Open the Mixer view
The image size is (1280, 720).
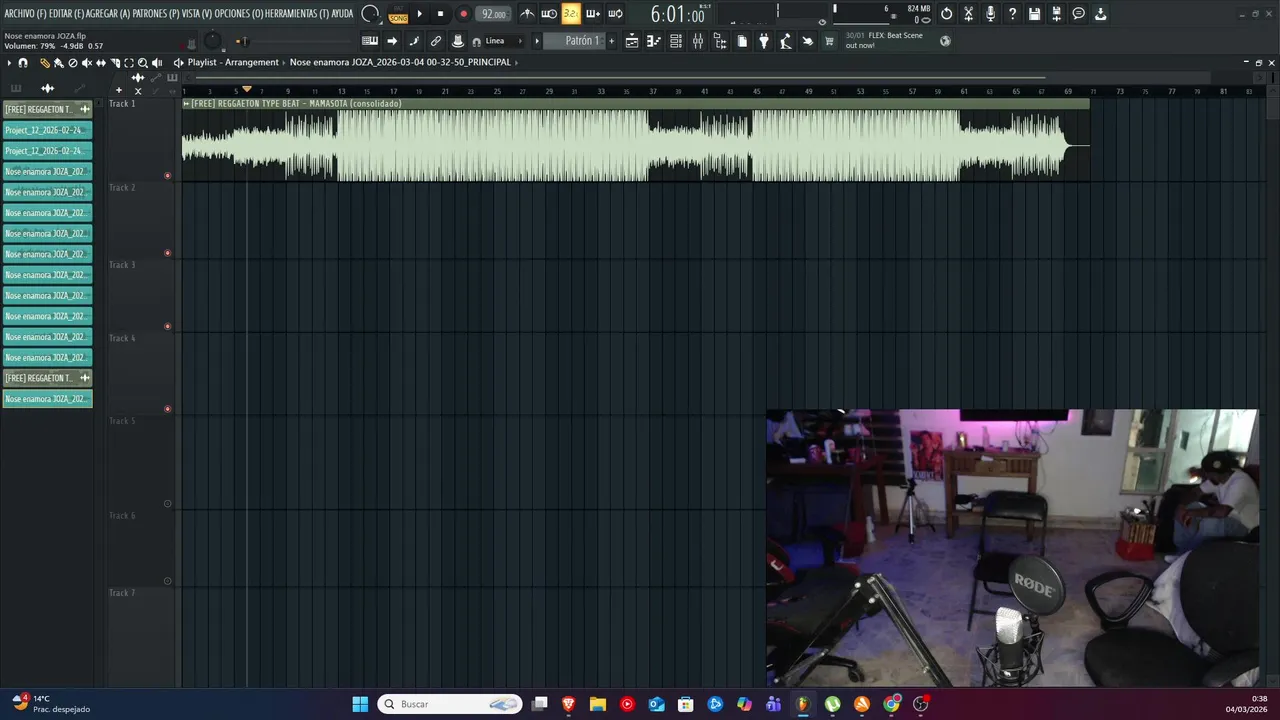pos(698,41)
